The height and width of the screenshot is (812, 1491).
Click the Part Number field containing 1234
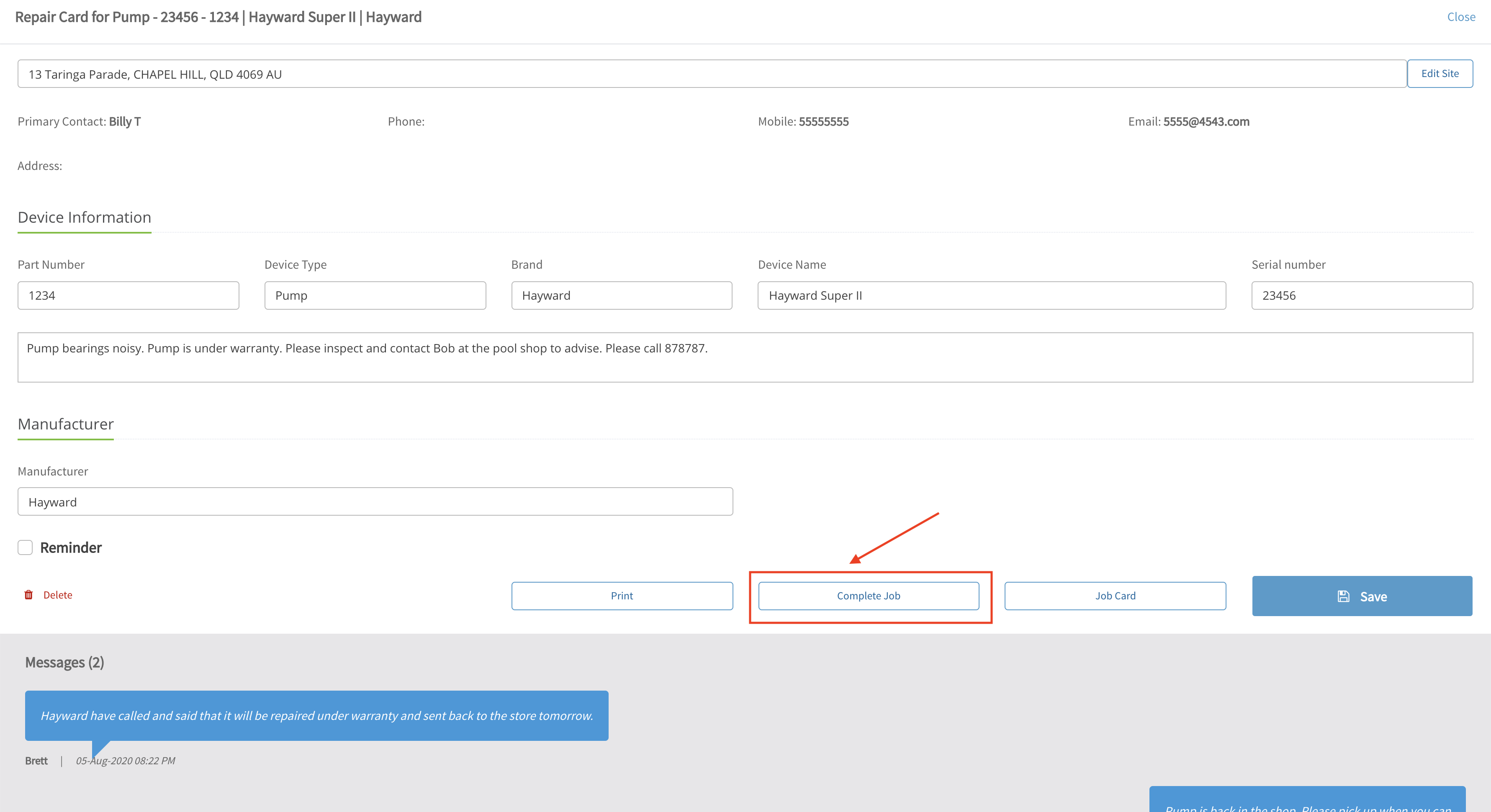tap(128, 295)
